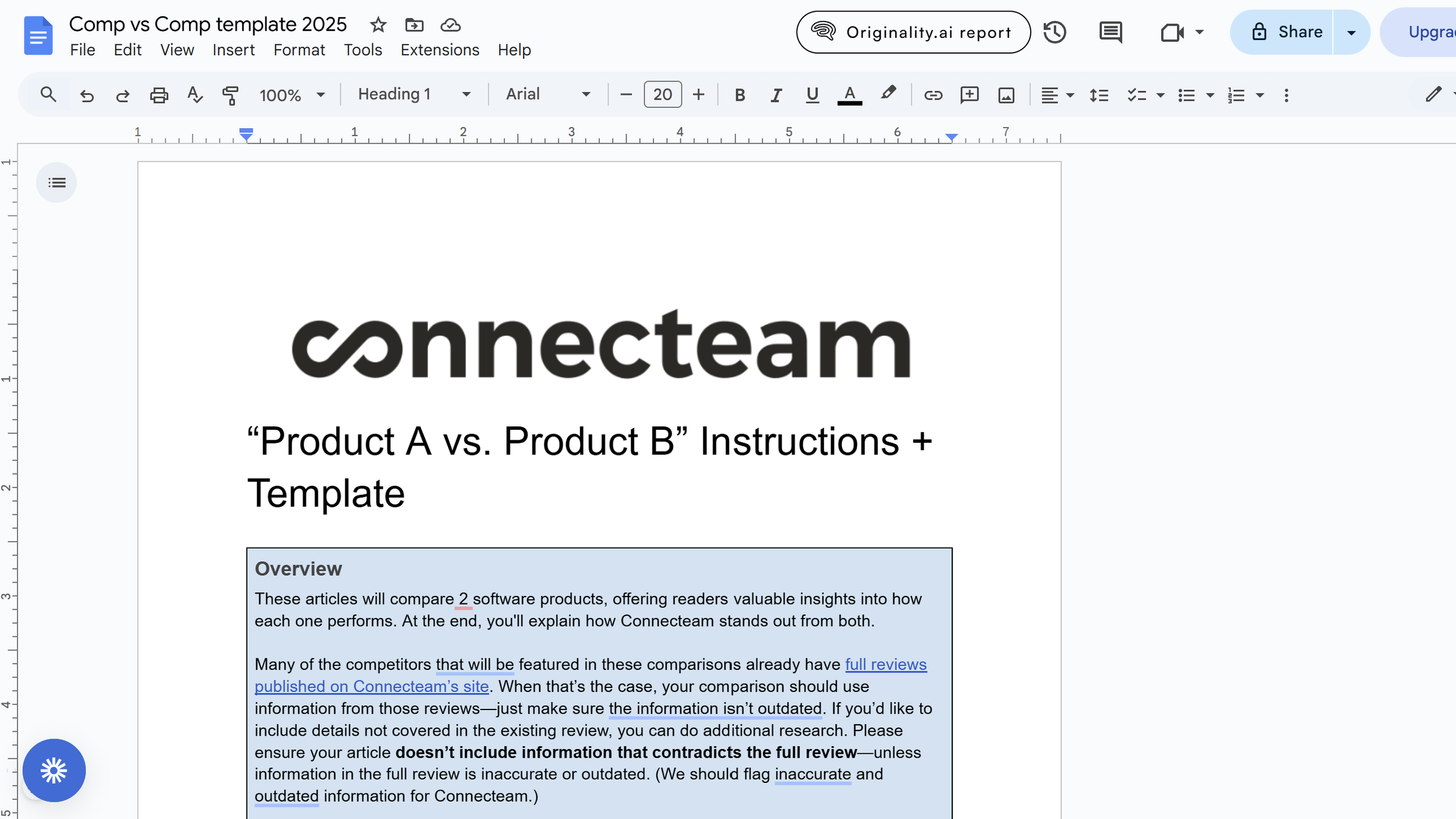Open the Format menu
Viewport: 1456px width, 819px height.
tap(299, 50)
